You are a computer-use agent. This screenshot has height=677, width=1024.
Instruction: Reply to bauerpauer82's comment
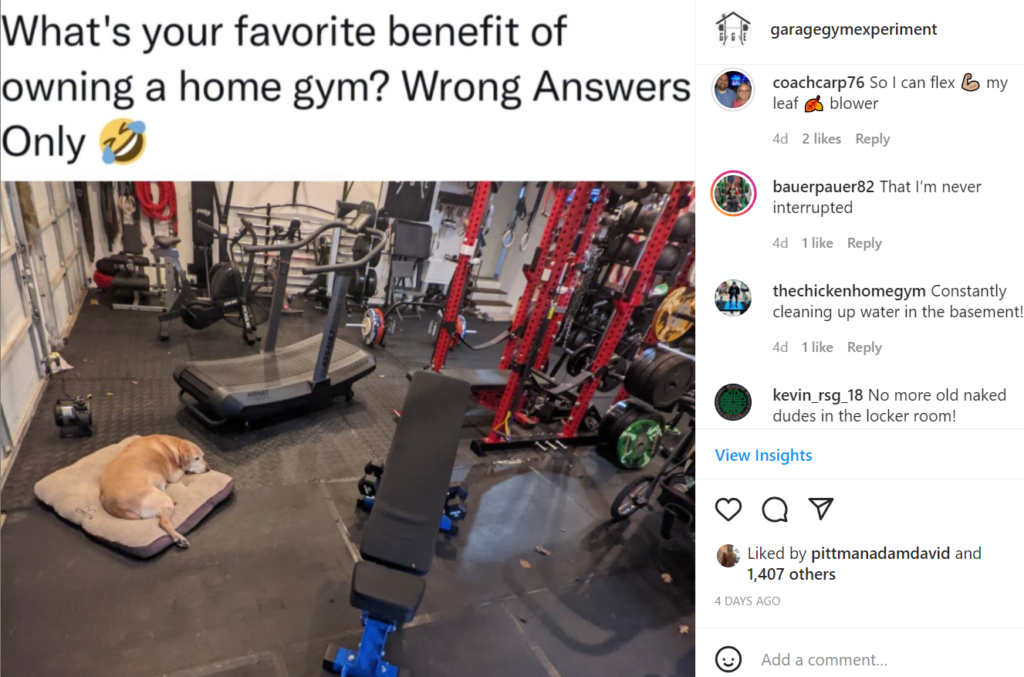[x=864, y=243]
